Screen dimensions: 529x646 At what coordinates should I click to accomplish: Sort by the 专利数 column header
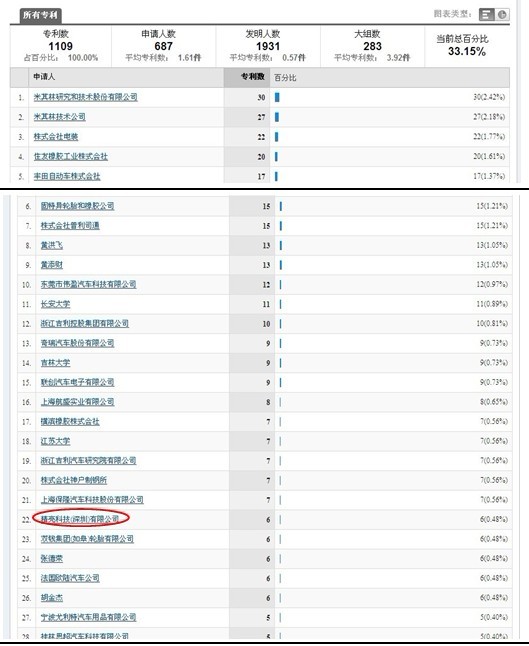coord(253,77)
